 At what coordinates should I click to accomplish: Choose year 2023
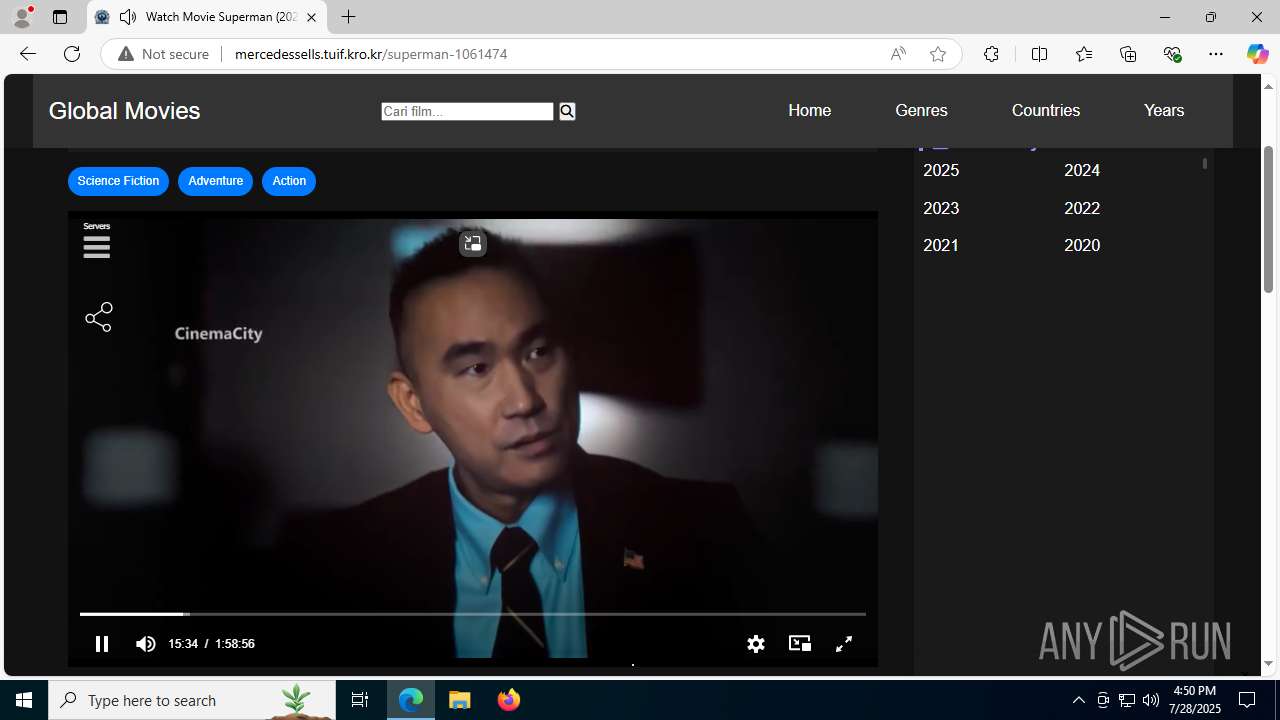[x=941, y=208]
